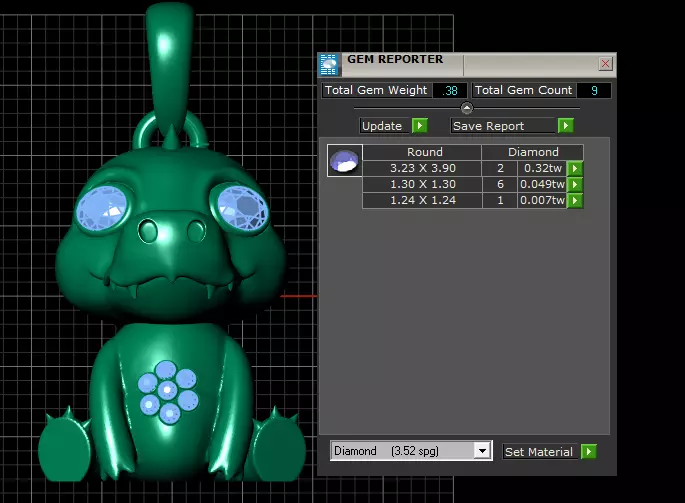The height and width of the screenshot is (503, 685).
Task: Click the Total Gem Weight value .38
Action: [x=450, y=90]
